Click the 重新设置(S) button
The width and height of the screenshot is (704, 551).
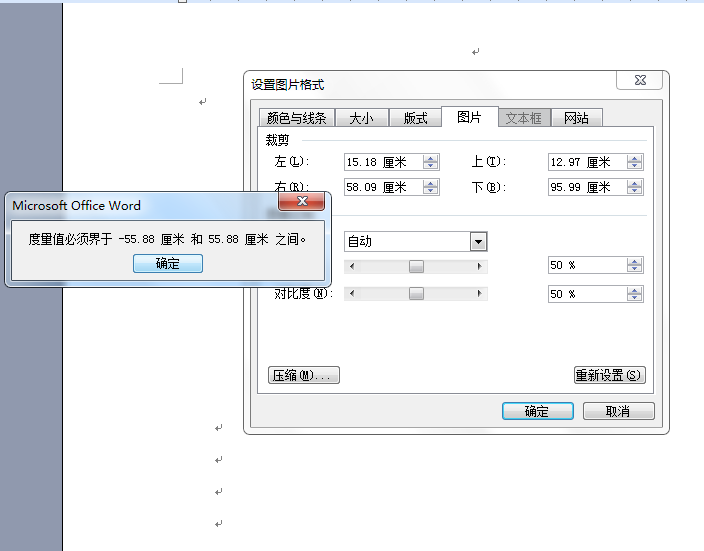point(610,375)
